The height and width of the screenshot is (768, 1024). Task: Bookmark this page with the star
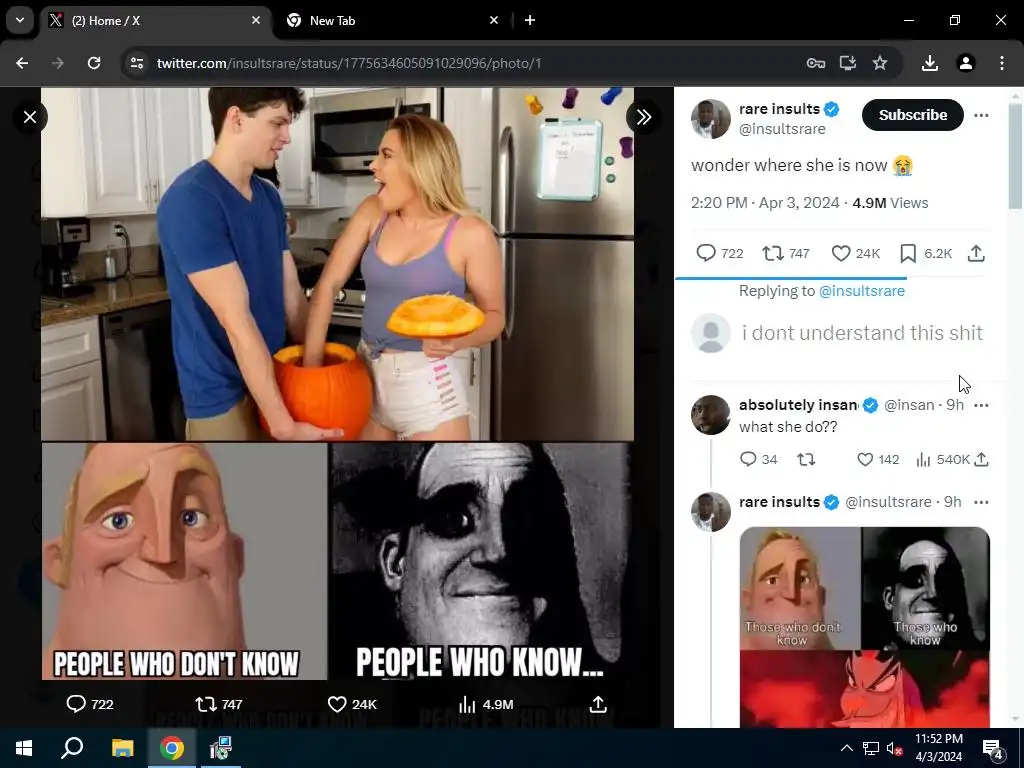tap(880, 63)
